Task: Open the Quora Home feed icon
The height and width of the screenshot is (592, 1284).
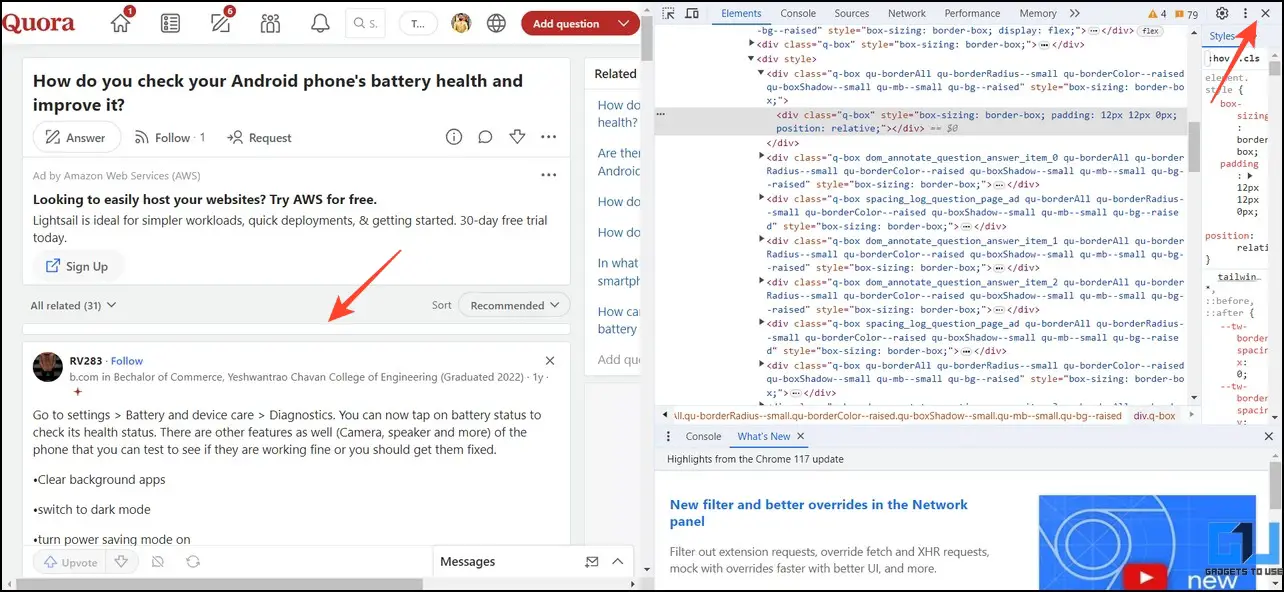Action: [x=121, y=23]
